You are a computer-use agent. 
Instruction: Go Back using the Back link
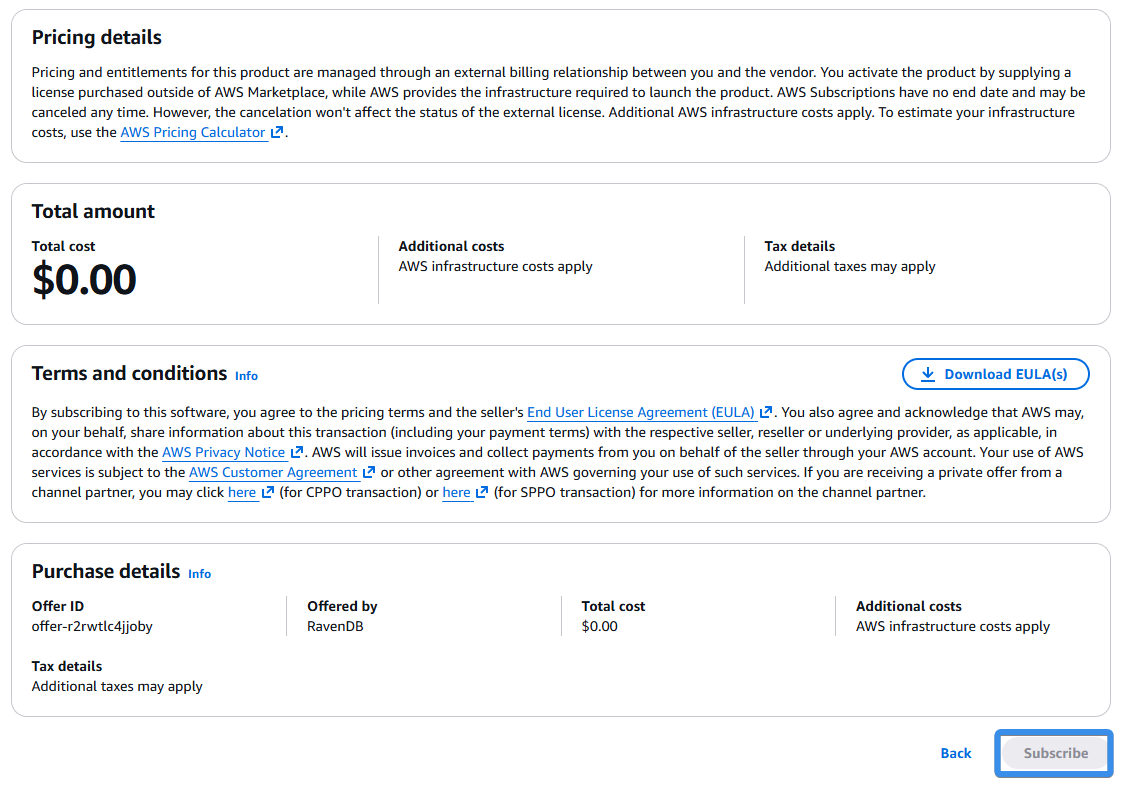point(956,753)
